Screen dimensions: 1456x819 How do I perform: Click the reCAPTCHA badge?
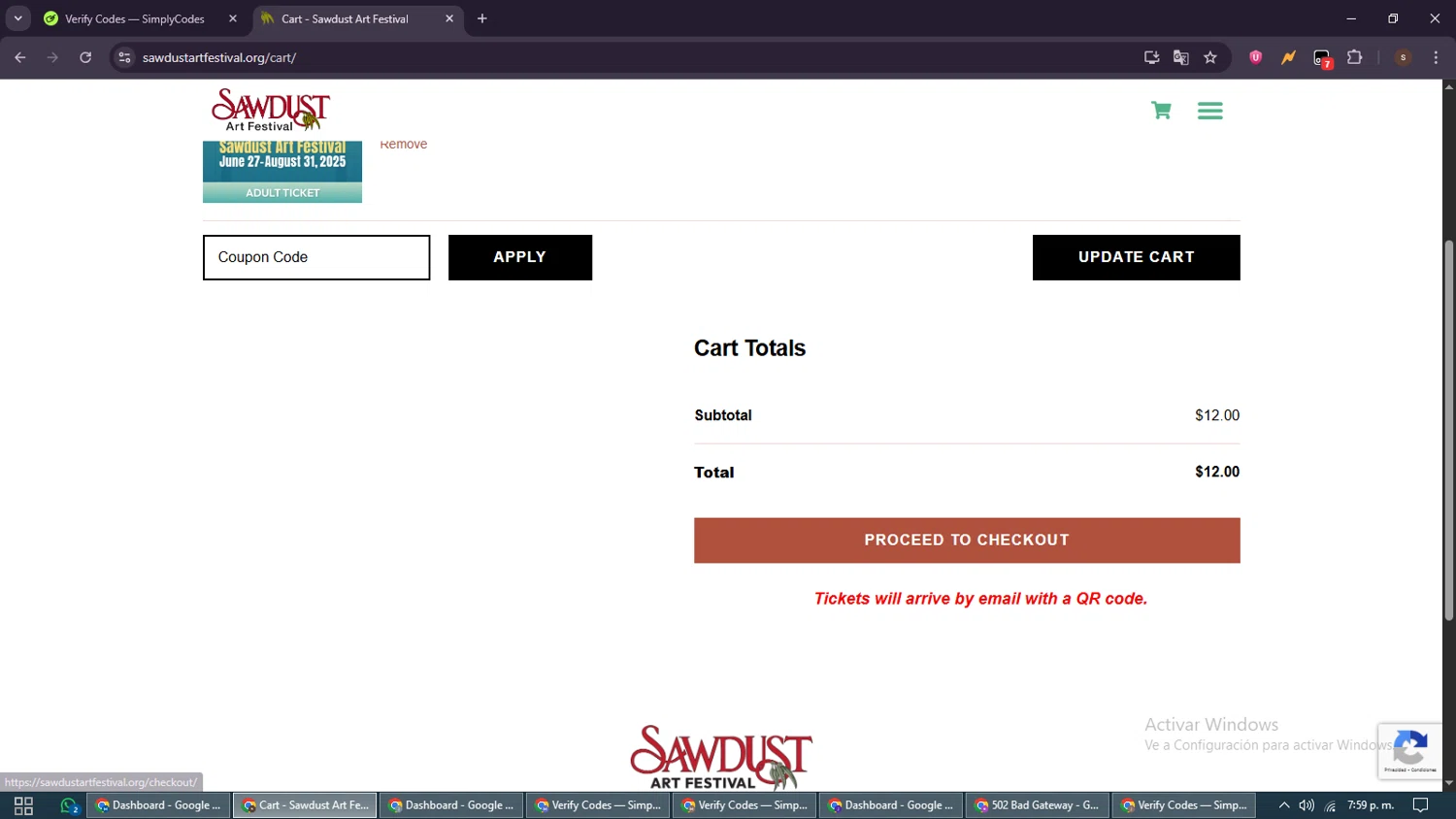pos(1409,750)
